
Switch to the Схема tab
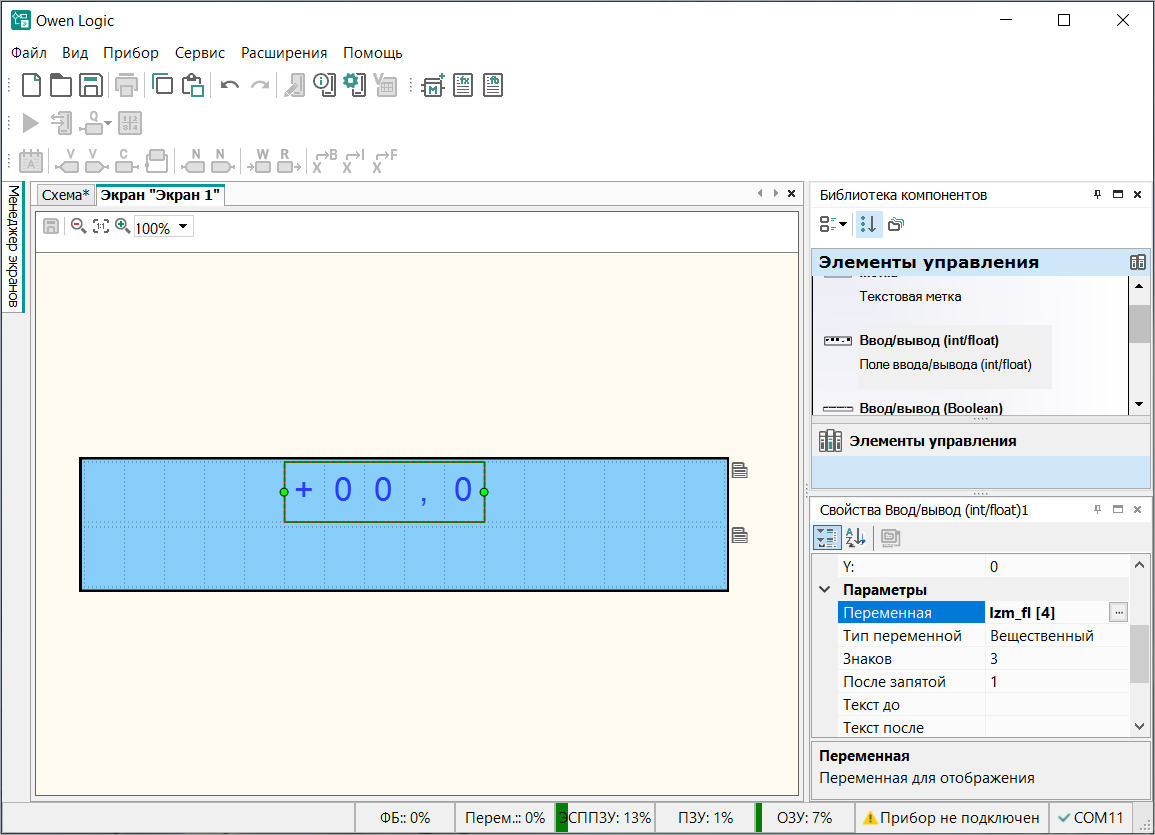pyautogui.click(x=65, y=195)
